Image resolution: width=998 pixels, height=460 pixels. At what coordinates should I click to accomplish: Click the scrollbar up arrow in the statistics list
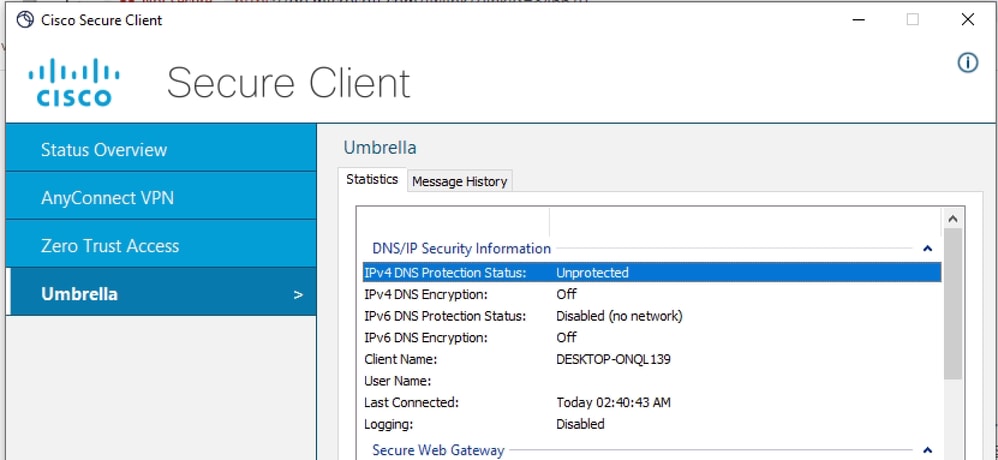(x=953, y=218)
